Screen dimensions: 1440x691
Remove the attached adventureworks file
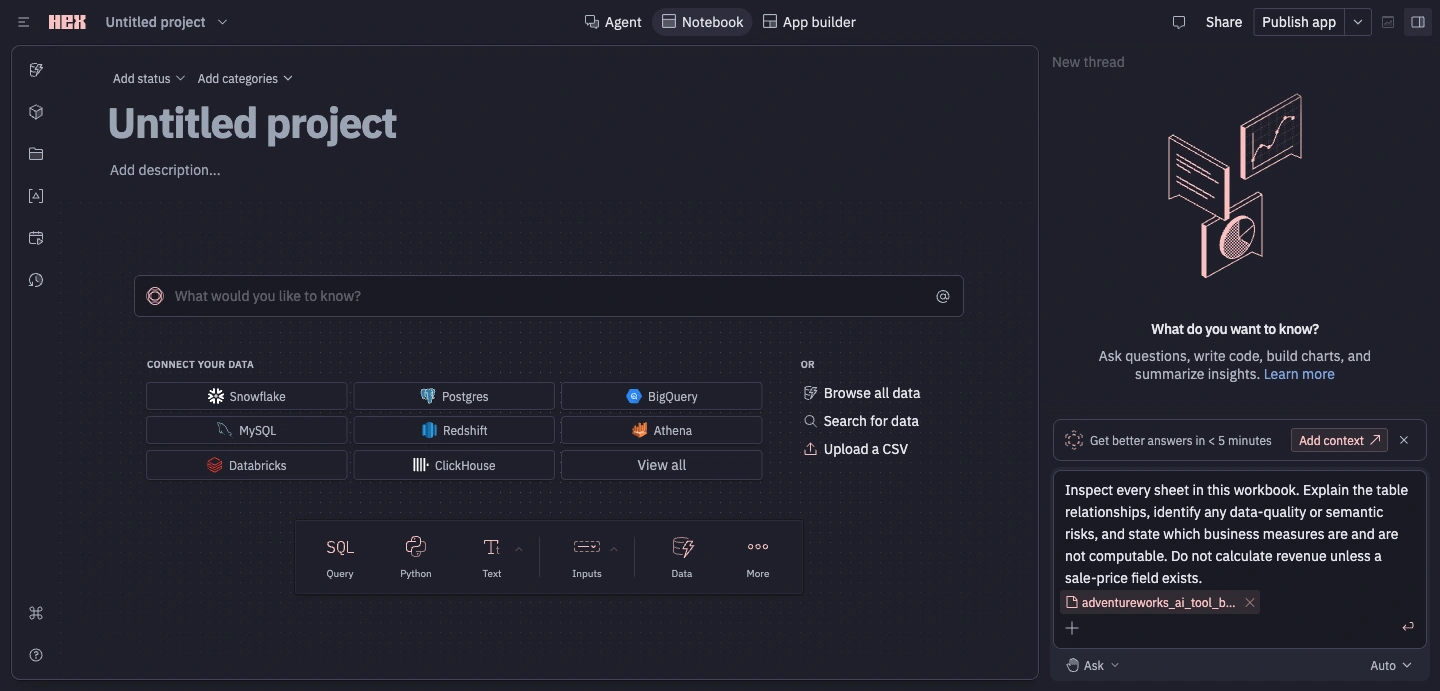pos(1249,602)
